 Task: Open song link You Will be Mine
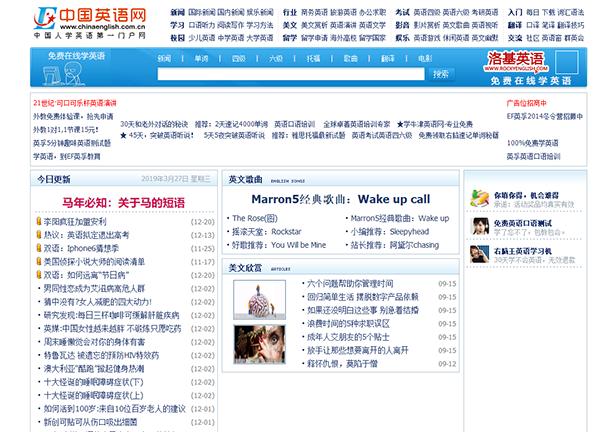coord(279,245)
